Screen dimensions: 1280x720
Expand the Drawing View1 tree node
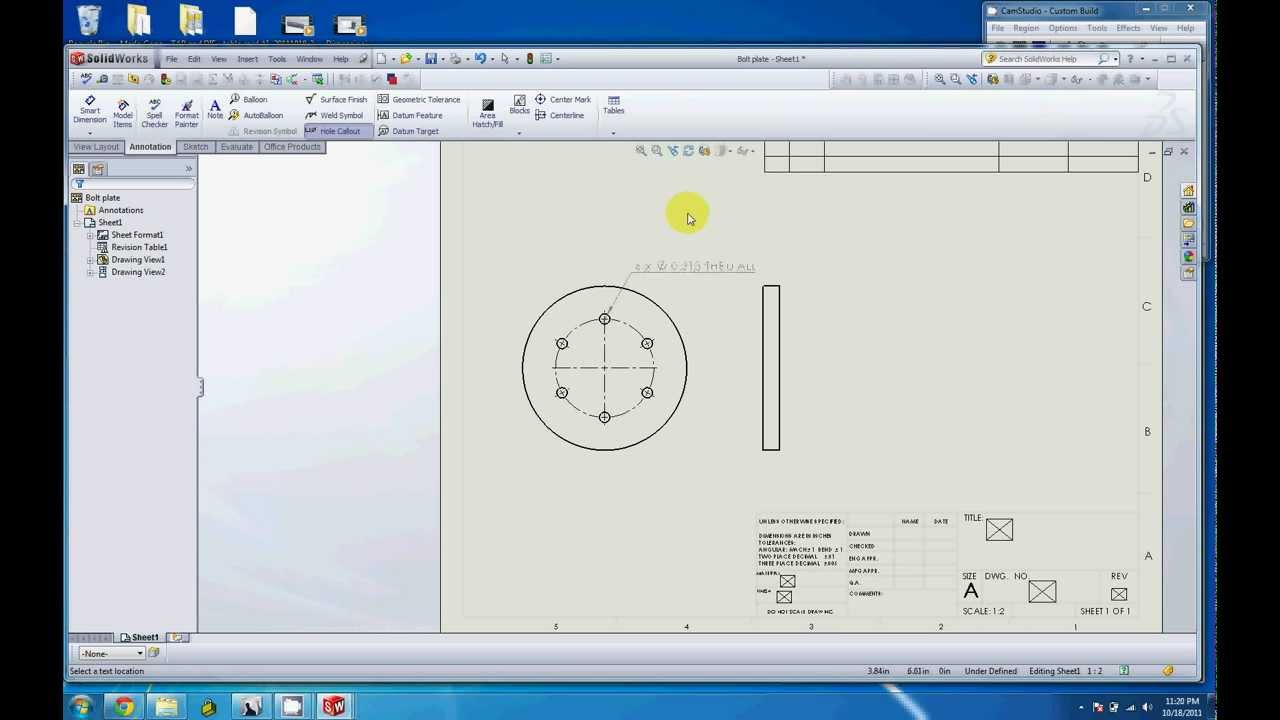point(90,260)
